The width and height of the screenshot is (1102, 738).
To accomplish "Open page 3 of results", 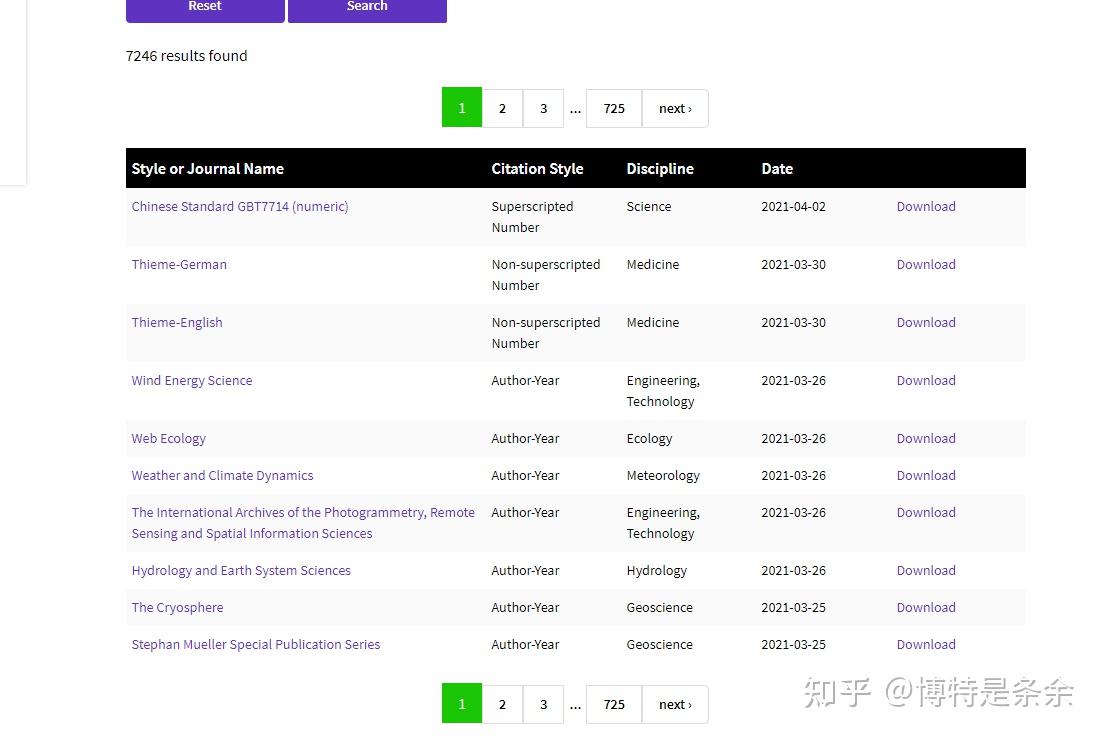I will (x=543, y=108).
